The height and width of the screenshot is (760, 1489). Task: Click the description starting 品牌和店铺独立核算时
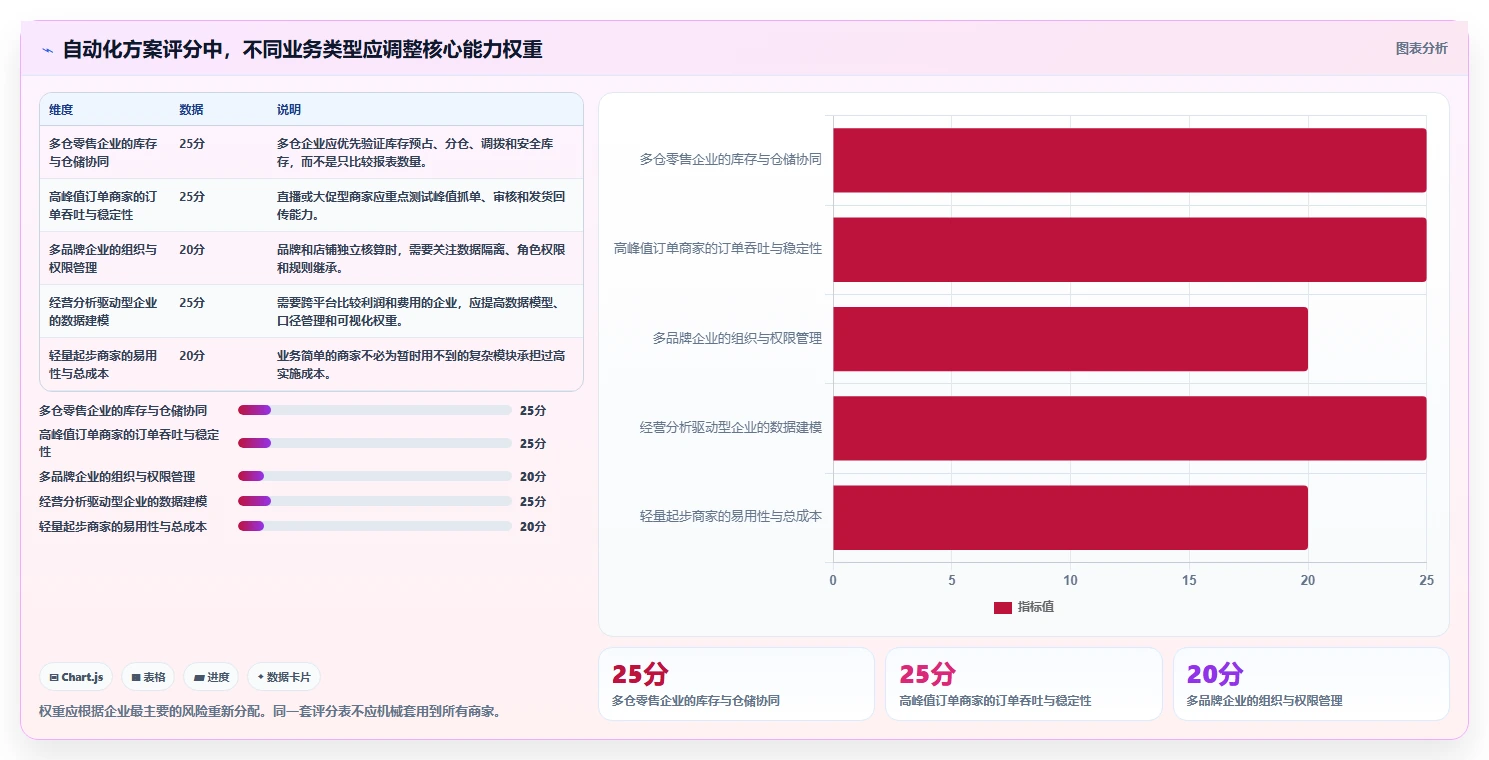pyautogui.click(x=422, y=258)
